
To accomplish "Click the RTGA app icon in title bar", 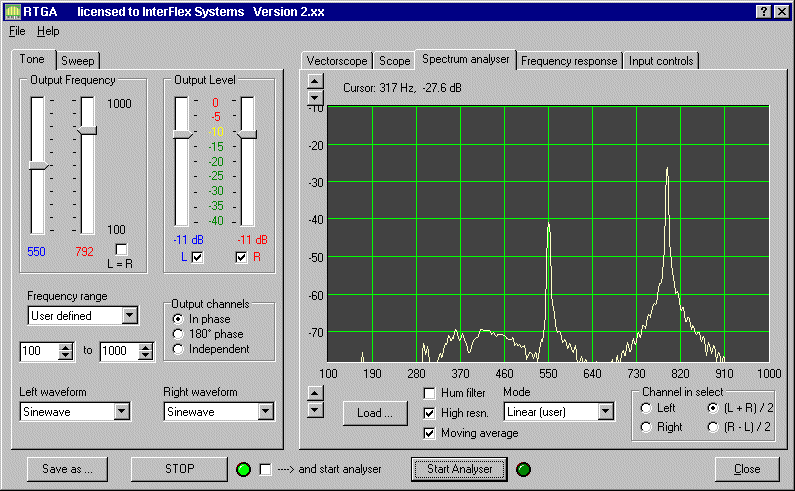I will pyautogui.click(x=12, y=12).
